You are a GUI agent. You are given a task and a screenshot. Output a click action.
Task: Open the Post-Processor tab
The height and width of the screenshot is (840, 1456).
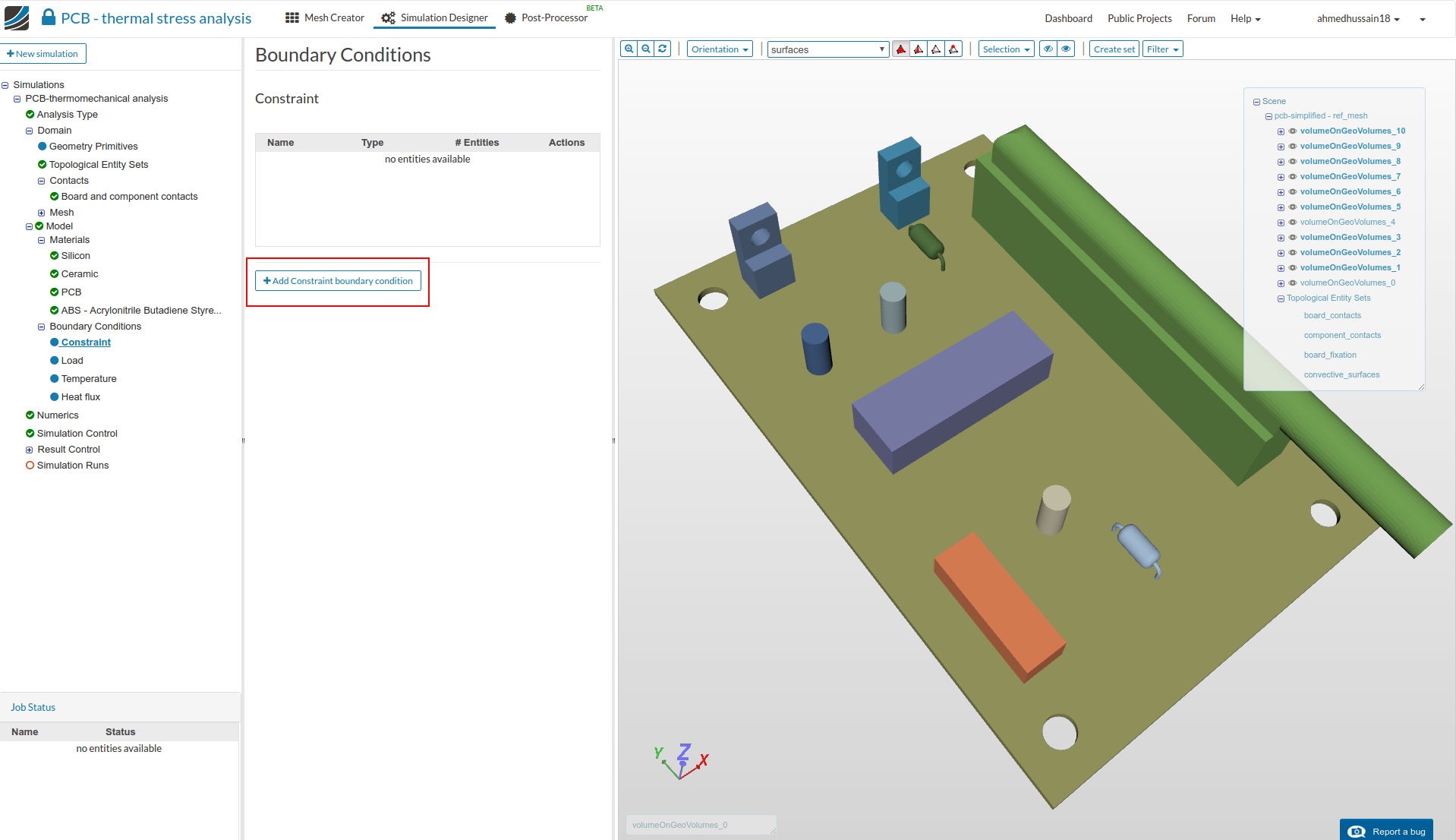point(547,18)
